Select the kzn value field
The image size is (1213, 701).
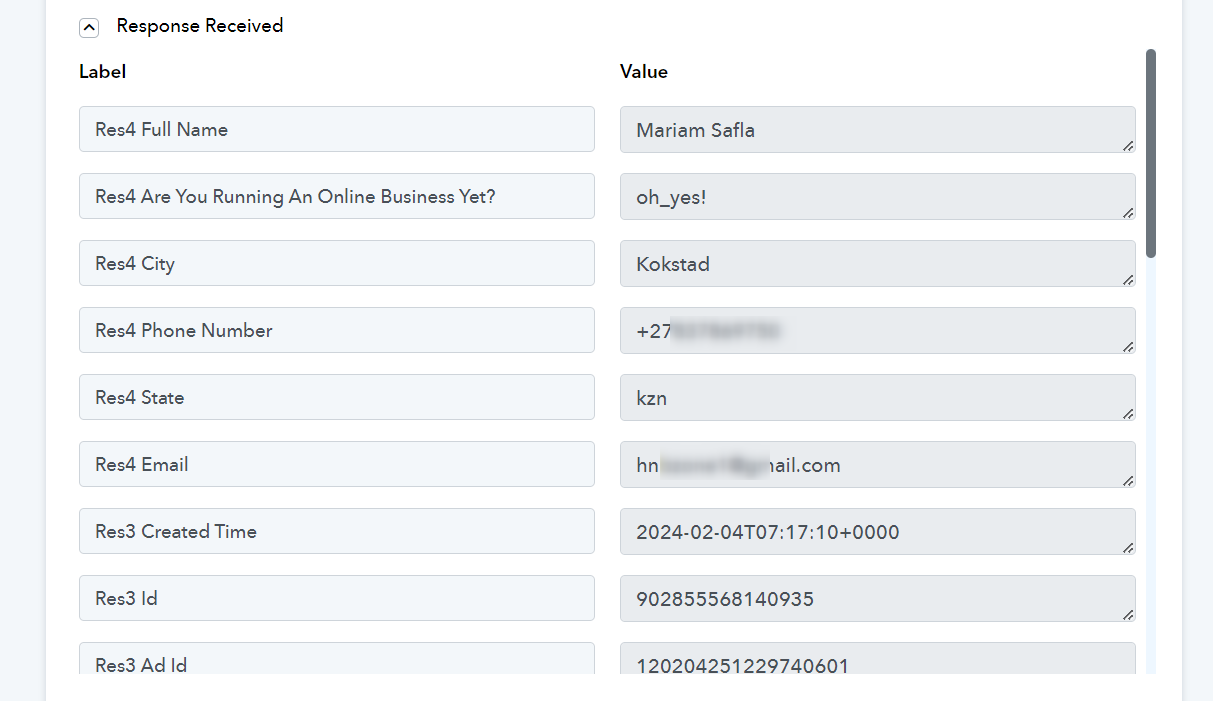click(878, 398)
